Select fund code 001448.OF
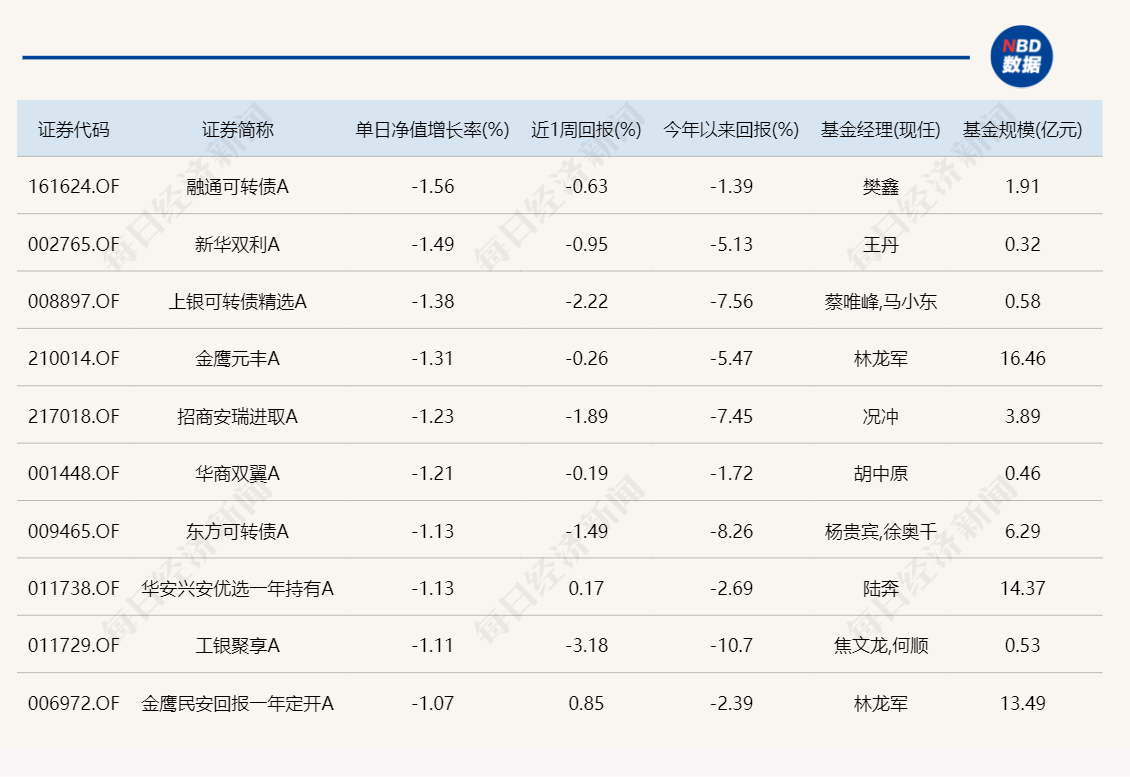The height and width of the screenshot is (777, 1130). (x=74, y=474)
